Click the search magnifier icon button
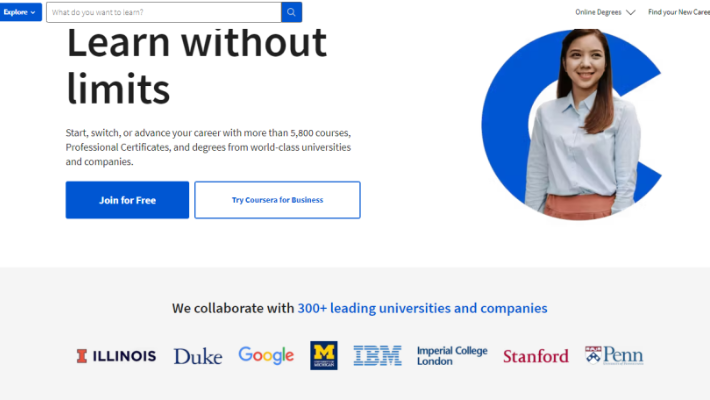This screenshot has height=400, width=710. 291,12
